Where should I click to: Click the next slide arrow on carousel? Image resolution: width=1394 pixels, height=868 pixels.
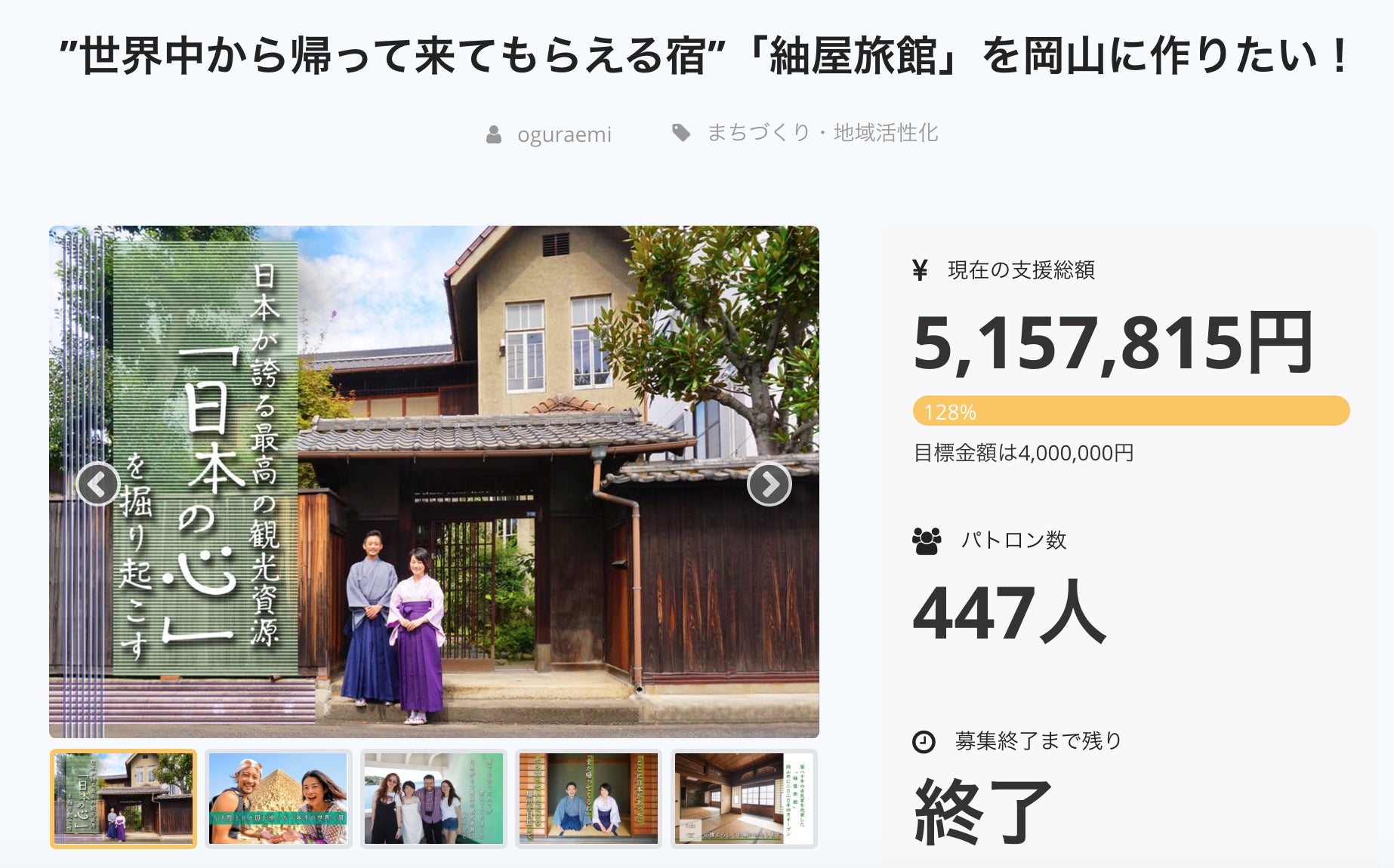[x=769, y=485]
